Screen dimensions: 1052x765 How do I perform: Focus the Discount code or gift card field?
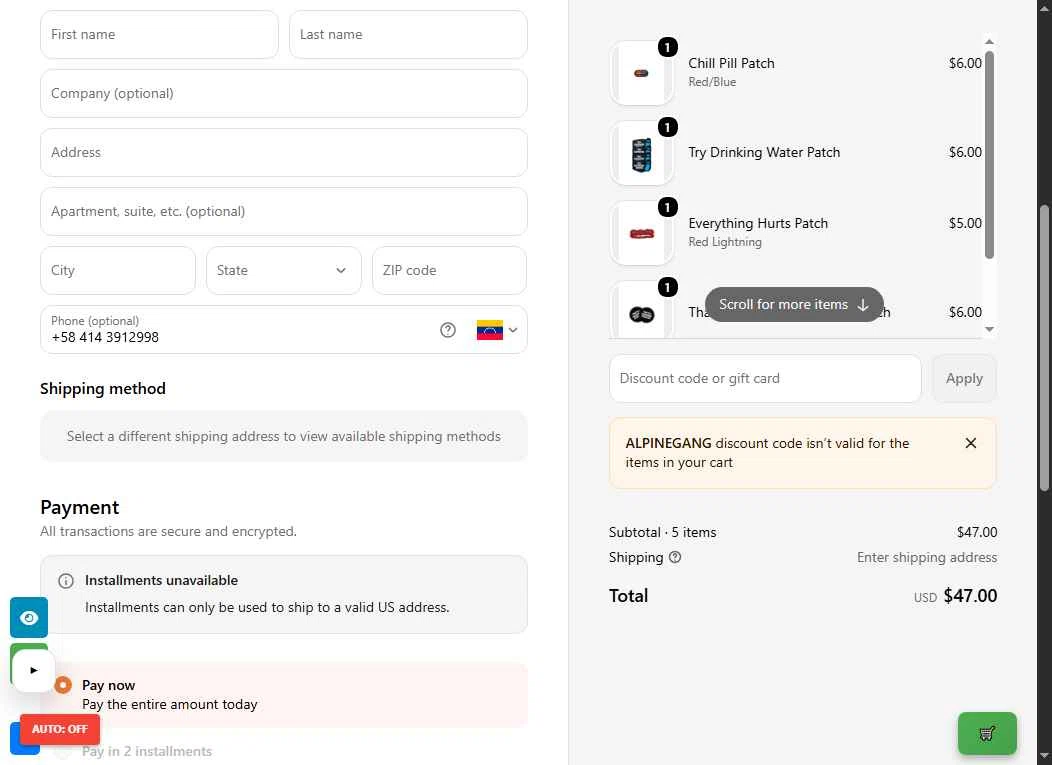tap(765, 378)
